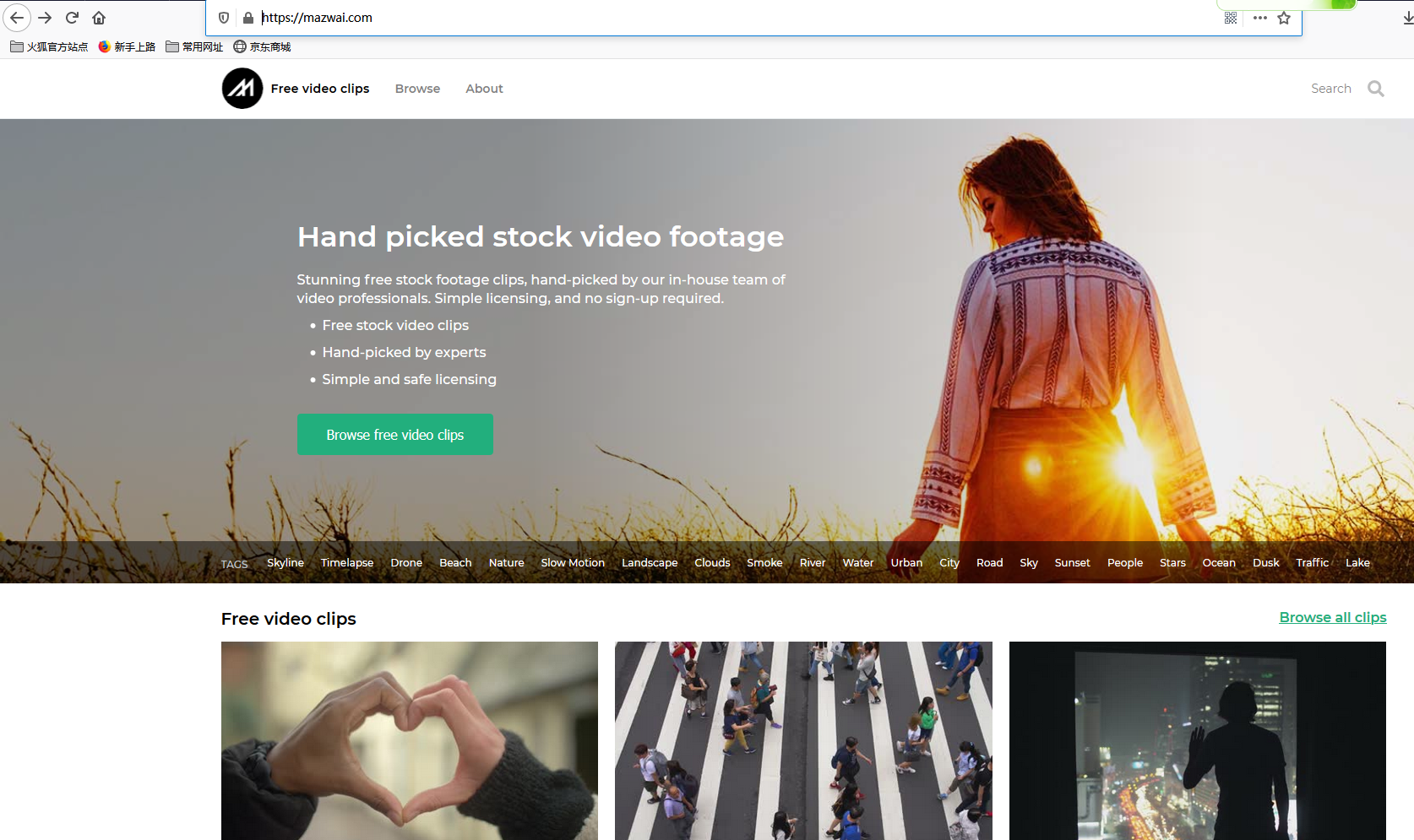Open downloads arrow in browser toolbar
1414x840 pixels.
point(1407,18)
